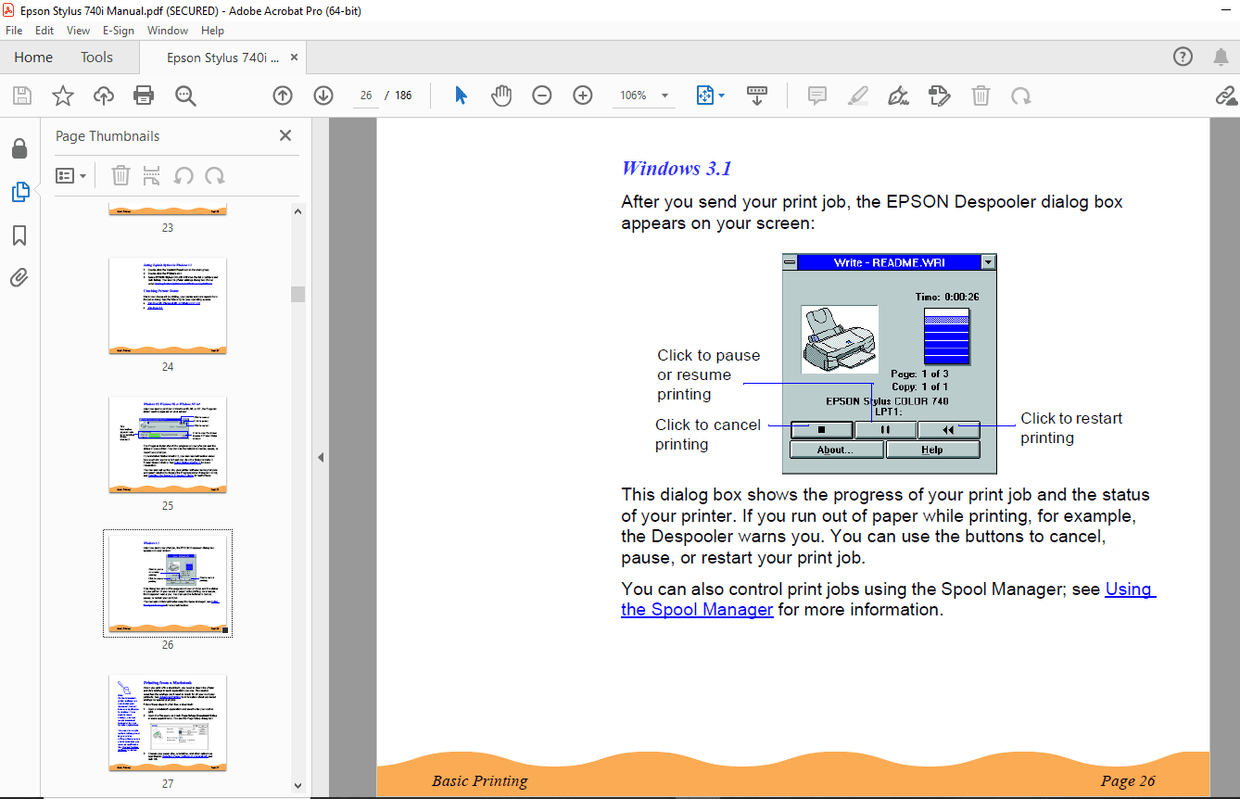Toggle the Bookmarks navigation panel

[20, 234]
